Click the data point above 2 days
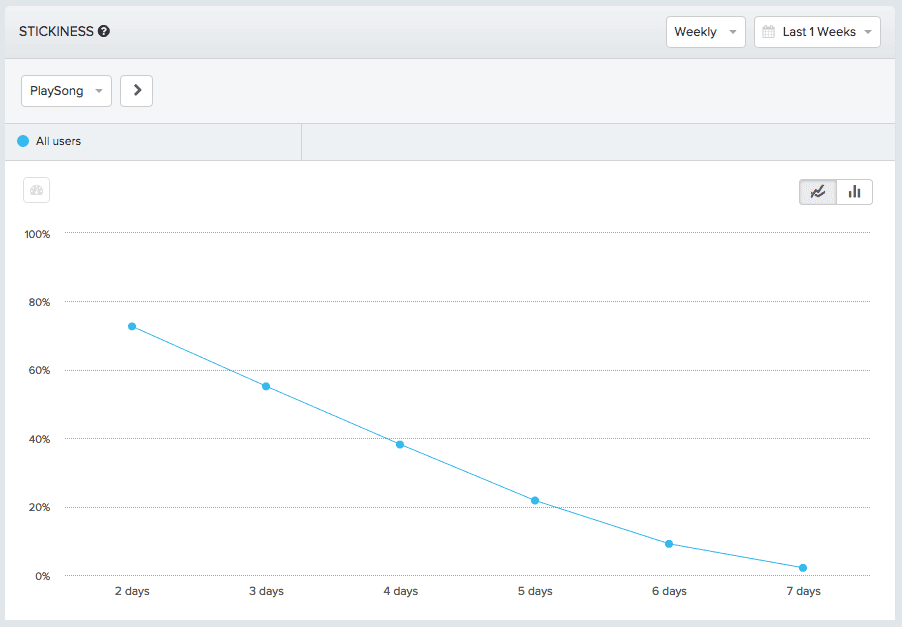This screenshot has width=902, height=627. 131,326
